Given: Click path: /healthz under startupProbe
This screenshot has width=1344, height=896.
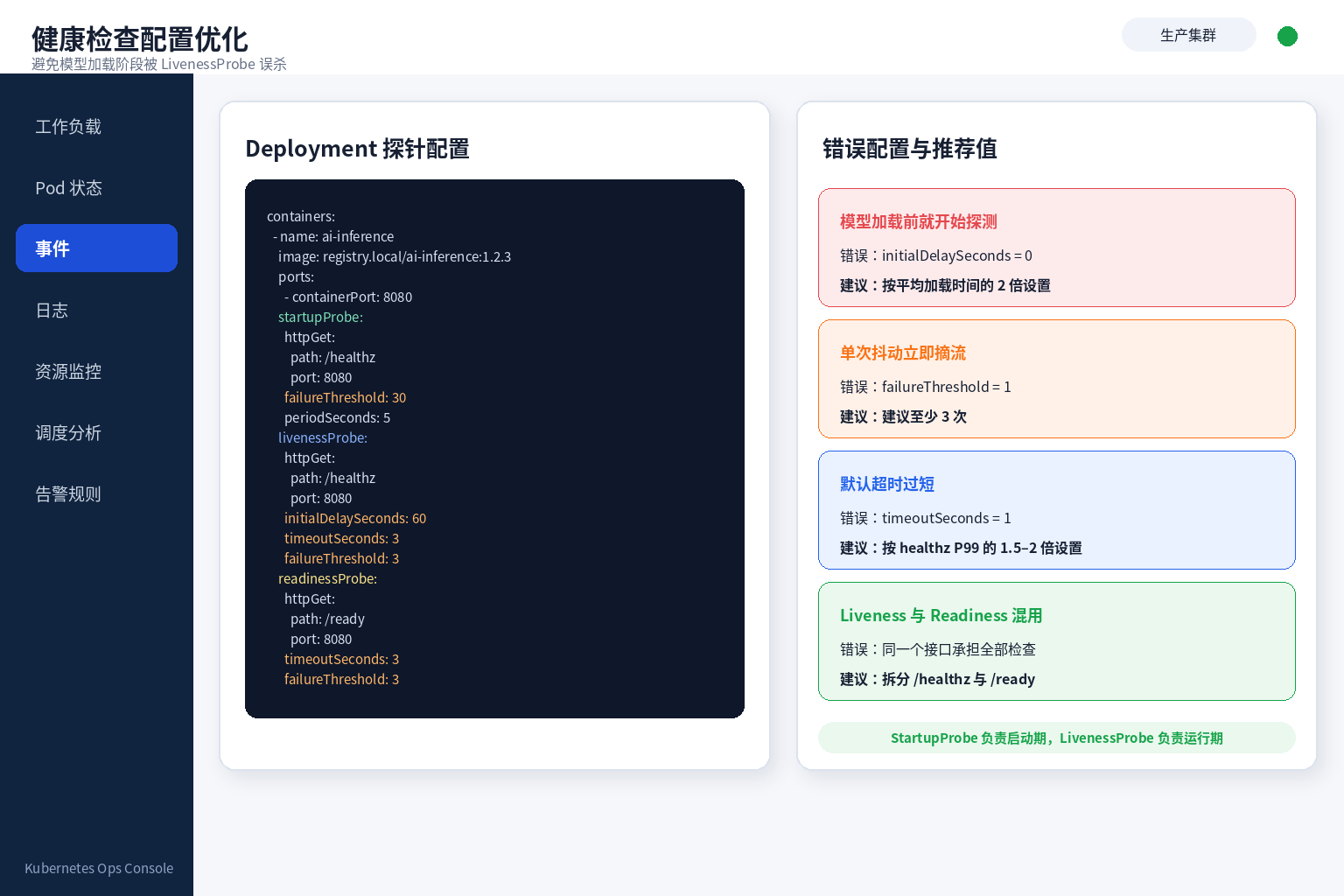Looking at the screenshot, I should (x=332, y=357).
